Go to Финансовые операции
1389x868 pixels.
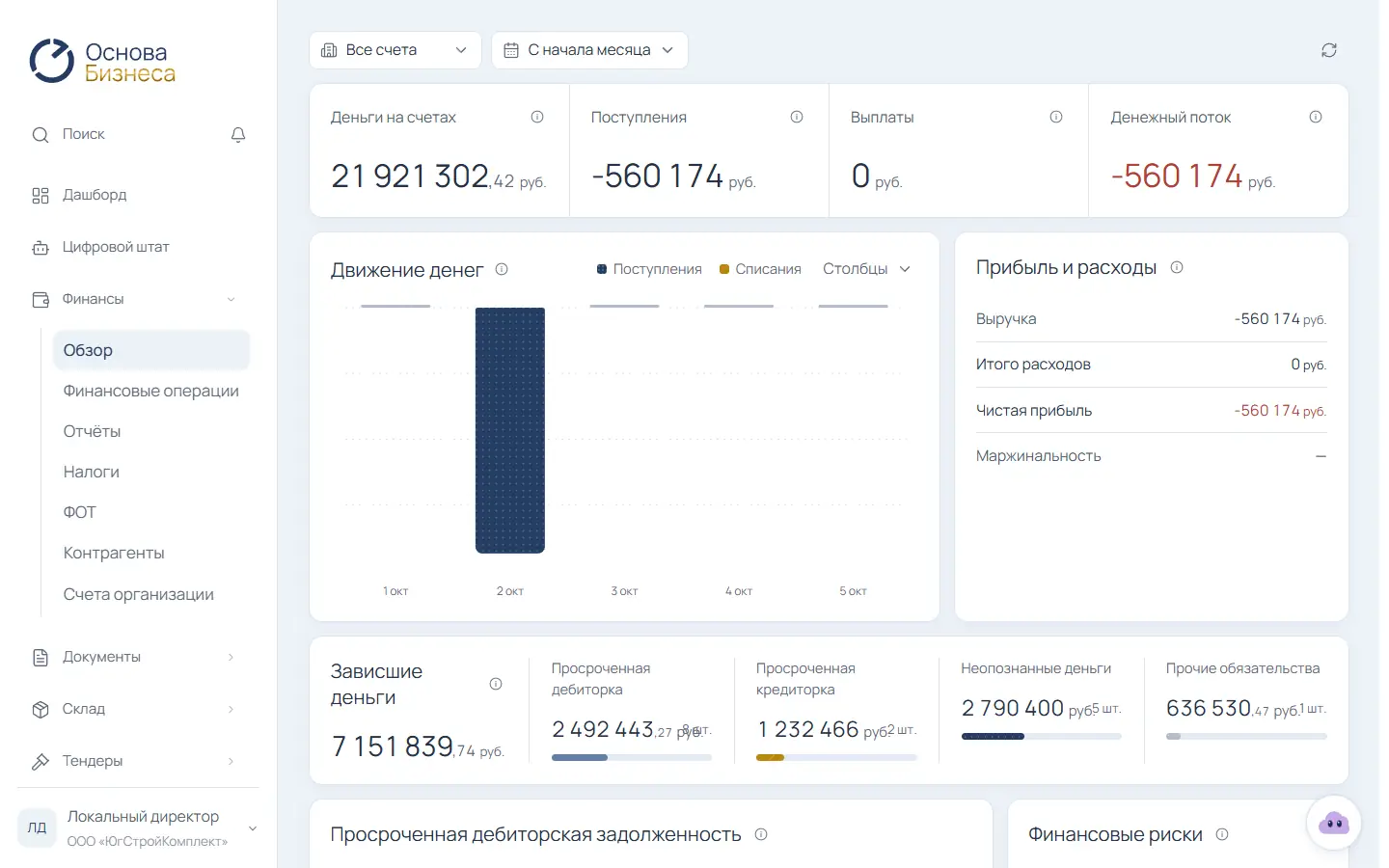[x=151, y=391]
